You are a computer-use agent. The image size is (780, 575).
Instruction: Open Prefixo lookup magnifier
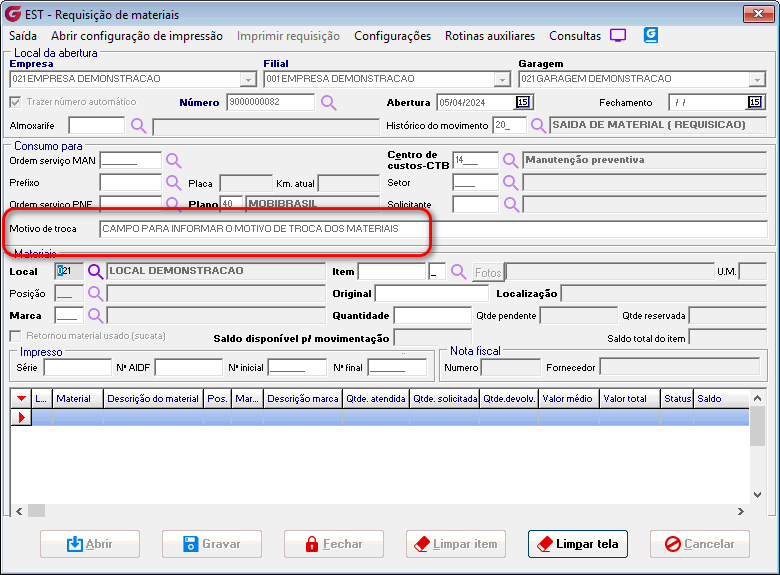(x=173, y=183)
